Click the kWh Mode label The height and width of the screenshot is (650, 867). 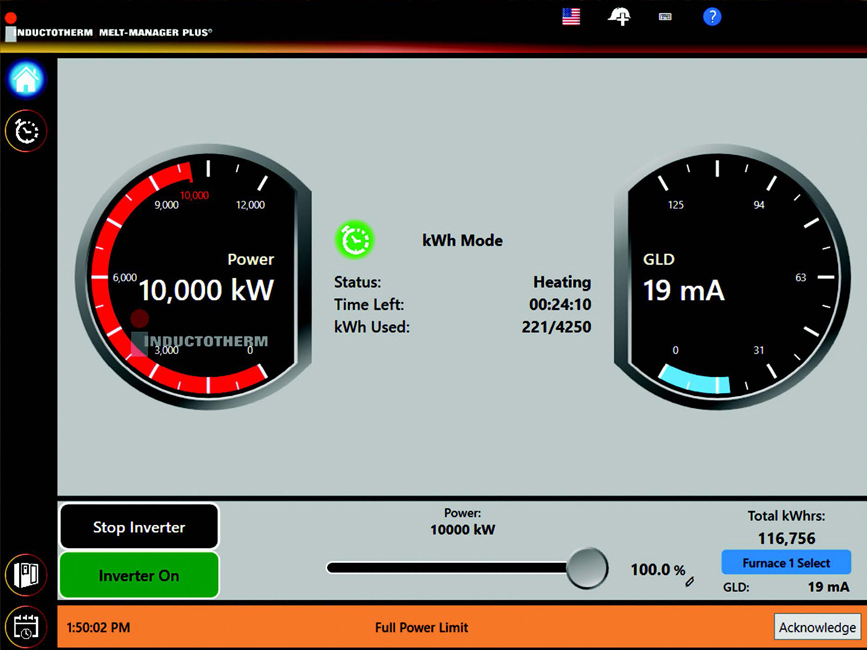(x=462, y=240)
